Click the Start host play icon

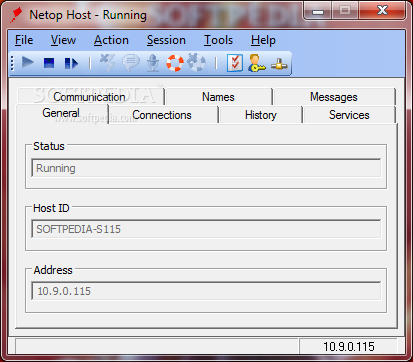[x=27, y=63]
